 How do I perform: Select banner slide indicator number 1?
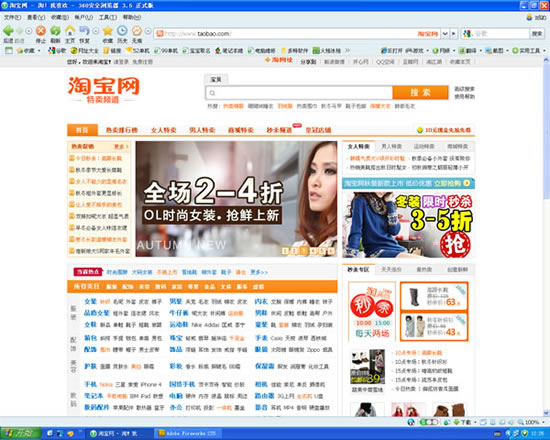285,251
